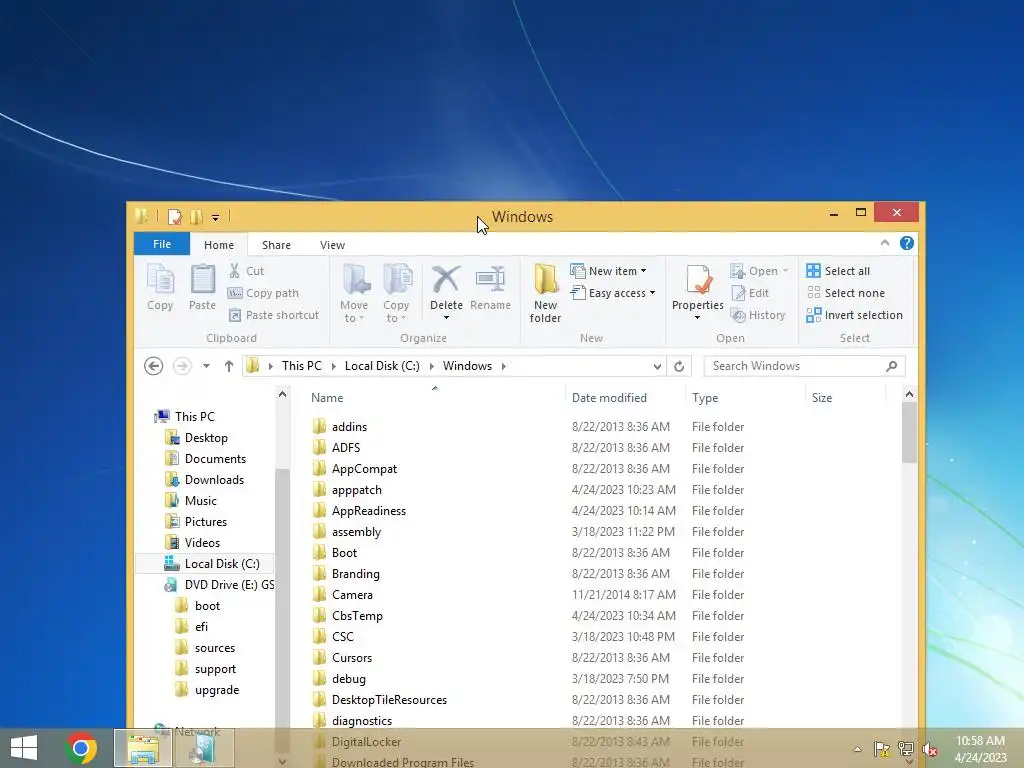1024x768 pixels.
Task: Click Paste shortcut command
Action: (274, 315)
